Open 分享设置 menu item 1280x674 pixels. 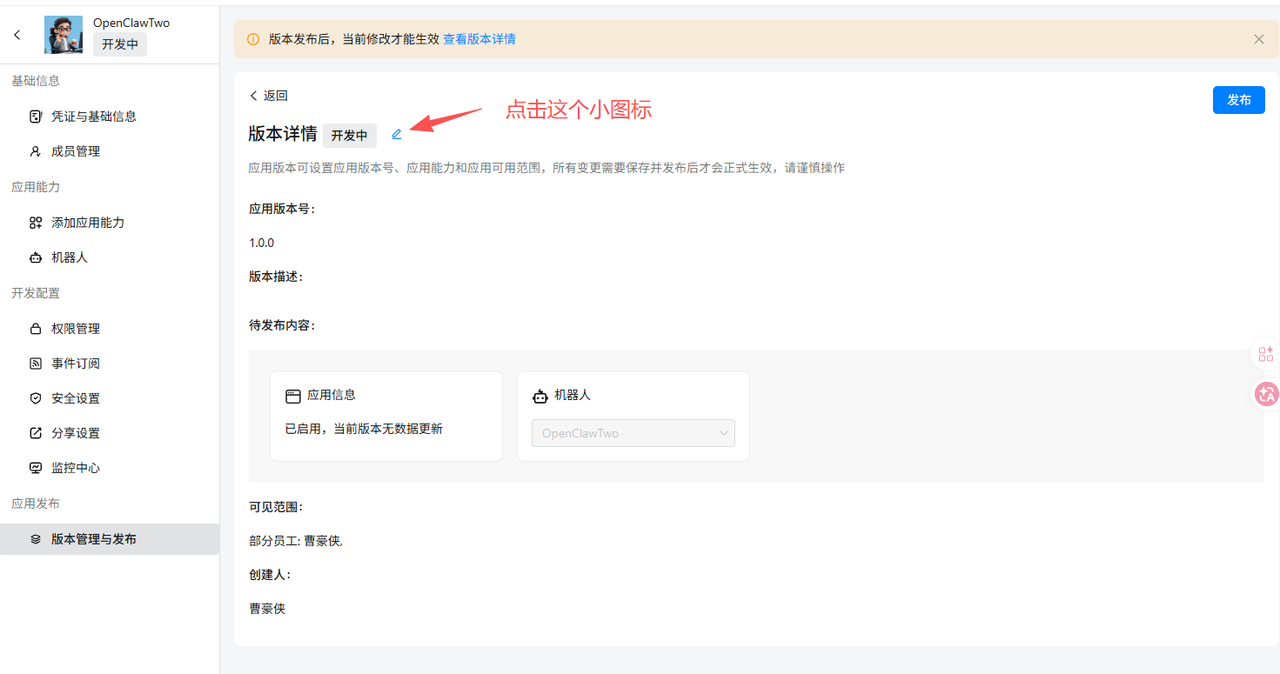[x=76, y=433]
